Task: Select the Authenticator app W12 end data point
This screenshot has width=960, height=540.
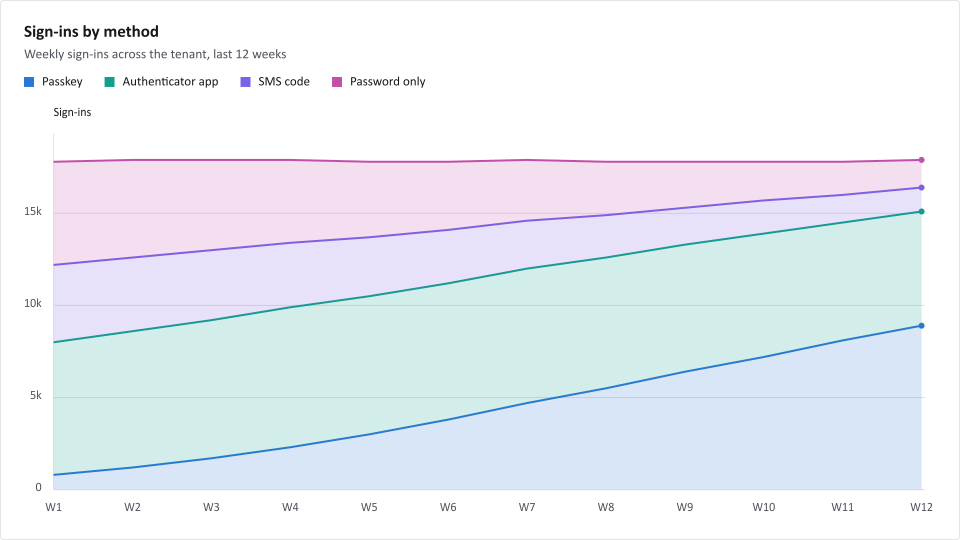Action: [x=921, y=212]
